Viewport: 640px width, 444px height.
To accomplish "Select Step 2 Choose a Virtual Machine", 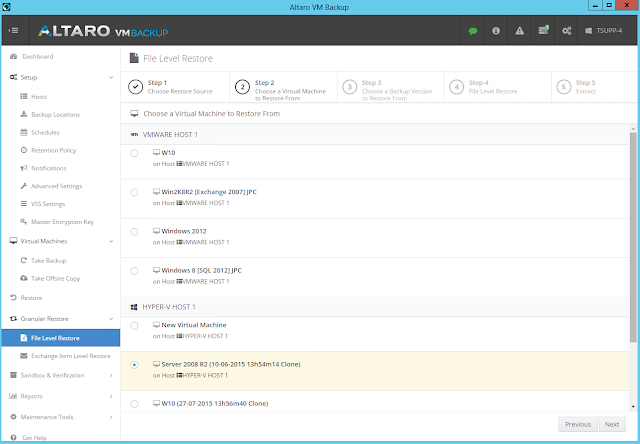I will 283,87.
